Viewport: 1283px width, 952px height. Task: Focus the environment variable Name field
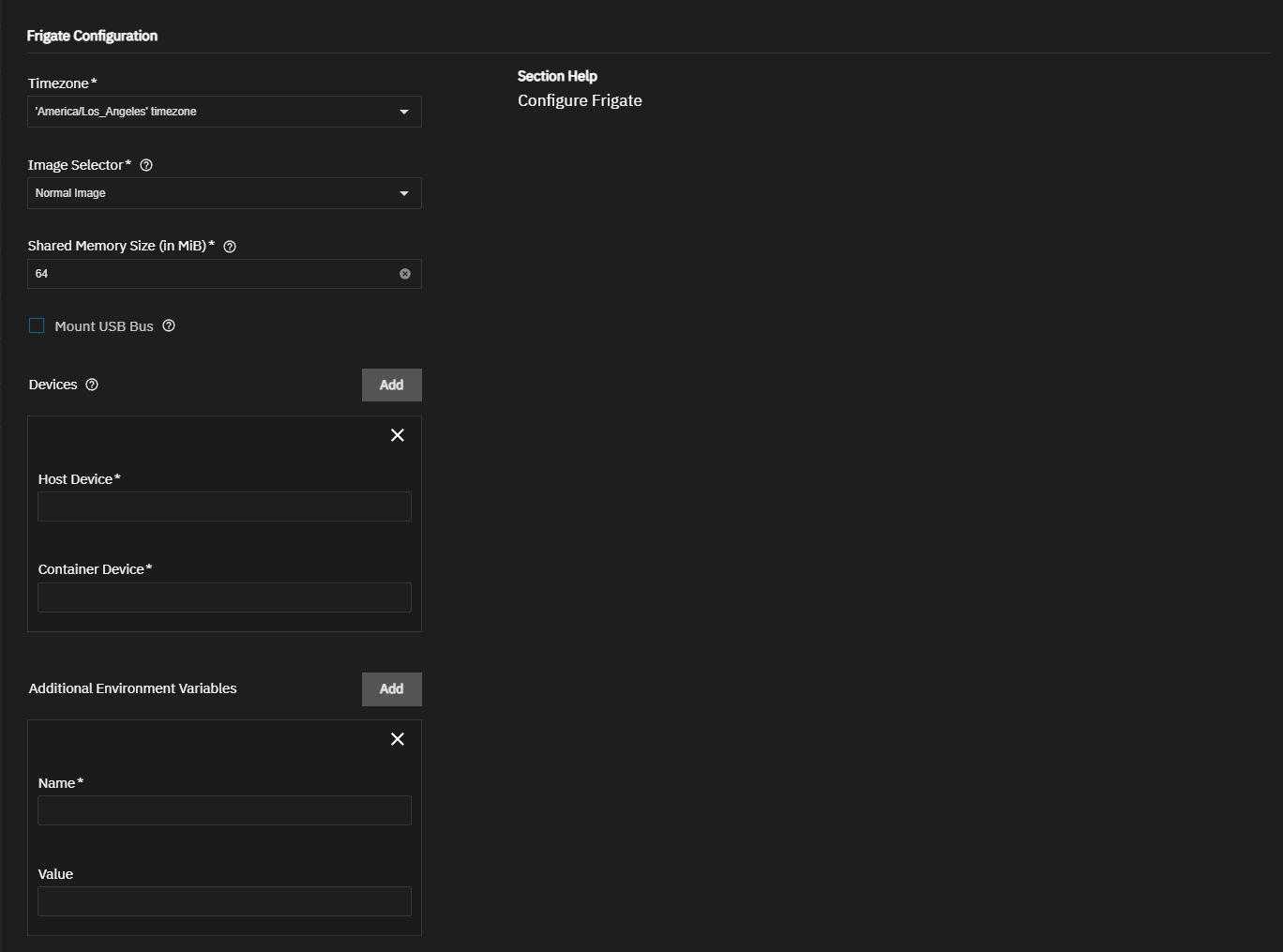224,810
